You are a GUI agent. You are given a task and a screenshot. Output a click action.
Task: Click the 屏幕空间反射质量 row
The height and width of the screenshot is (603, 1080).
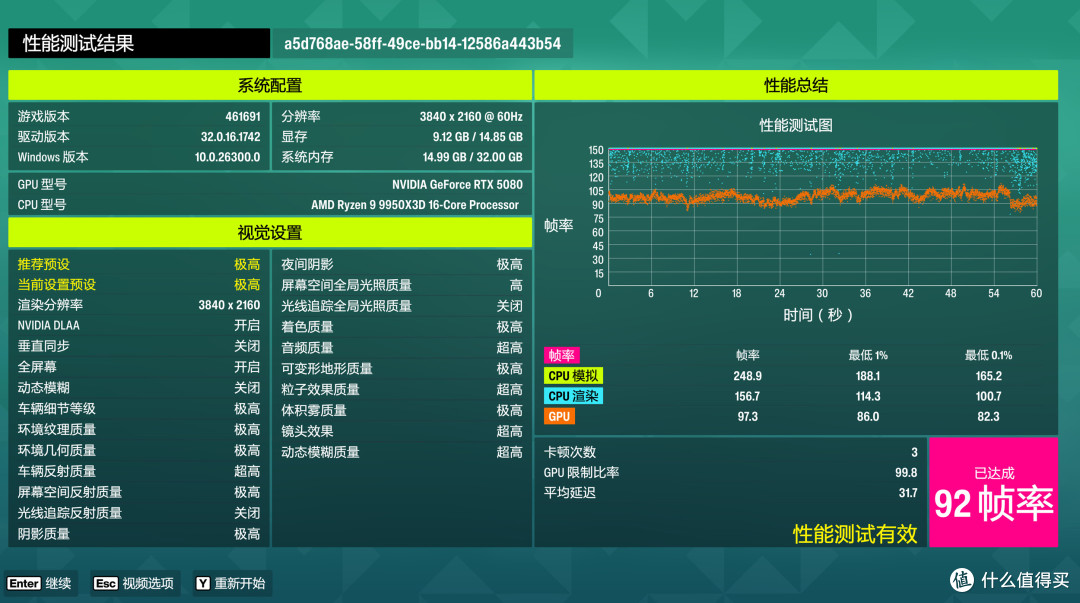click(139, 492)
